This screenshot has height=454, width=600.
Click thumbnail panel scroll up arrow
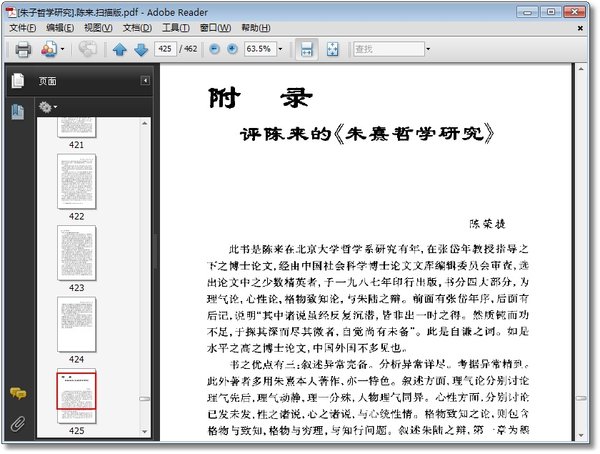point(145,123)
